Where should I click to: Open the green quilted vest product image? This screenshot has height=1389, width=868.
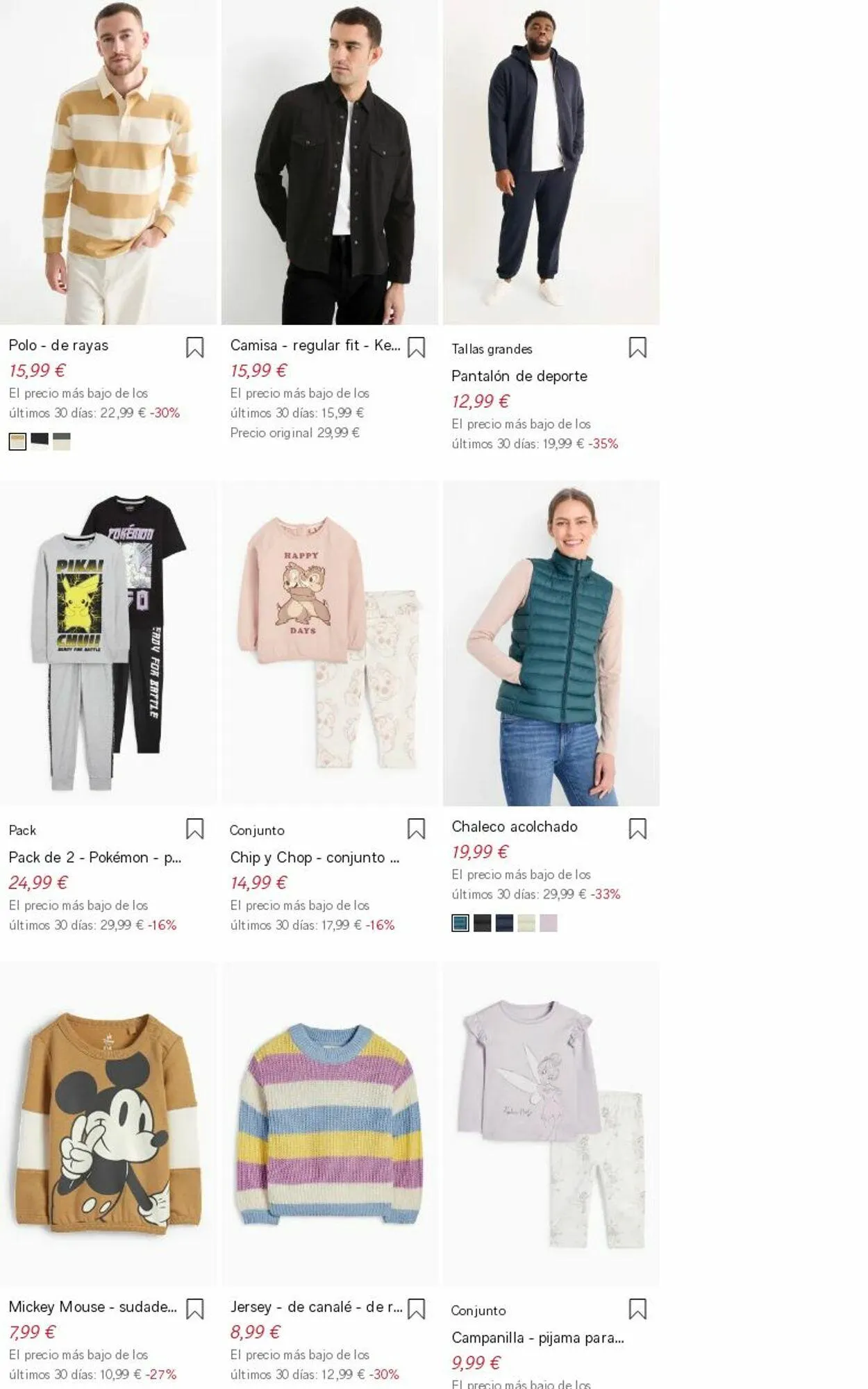[551, 643]
